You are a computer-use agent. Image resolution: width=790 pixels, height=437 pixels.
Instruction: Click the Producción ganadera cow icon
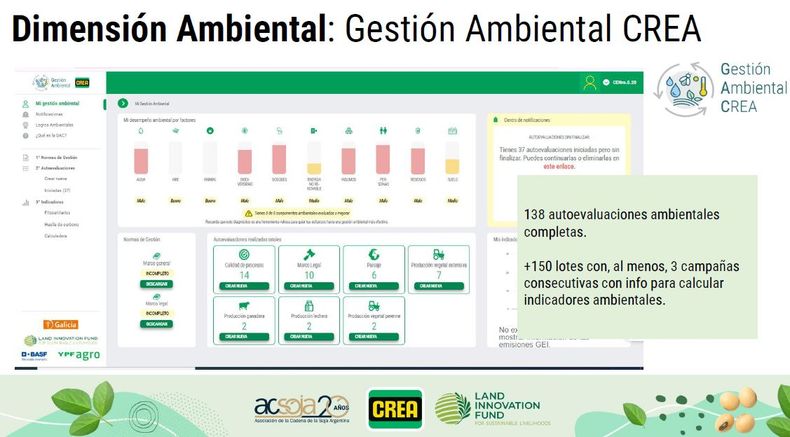point(244,306)
